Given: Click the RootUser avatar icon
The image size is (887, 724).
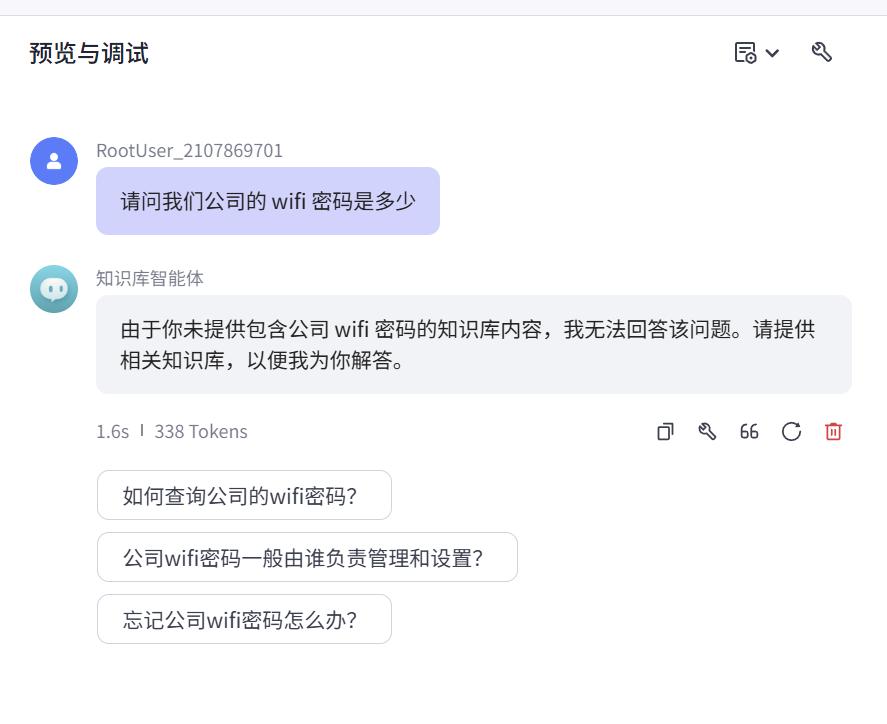Looking at the screenshot, I should (x=53, y=161).
